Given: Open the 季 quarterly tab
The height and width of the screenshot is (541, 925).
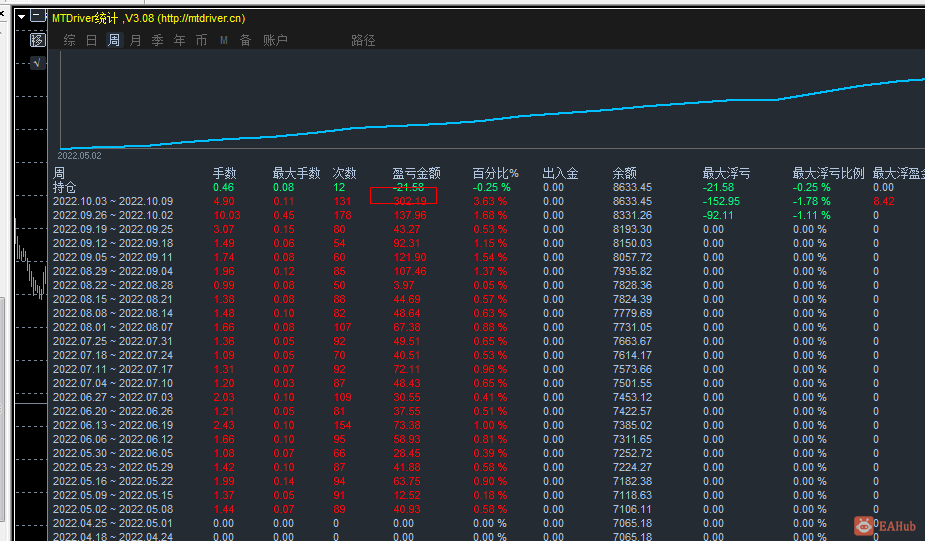Looking at the screenshot, I should (158, 40).
